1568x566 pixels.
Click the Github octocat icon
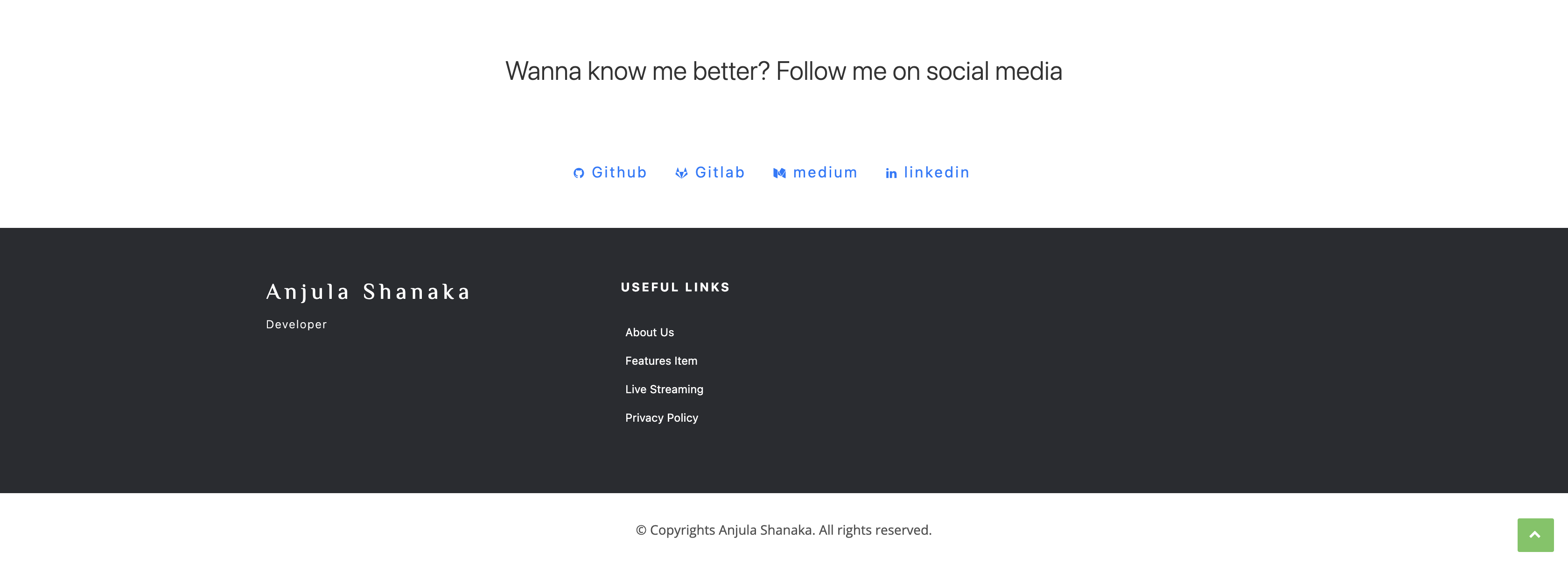[x=579, y=172]
